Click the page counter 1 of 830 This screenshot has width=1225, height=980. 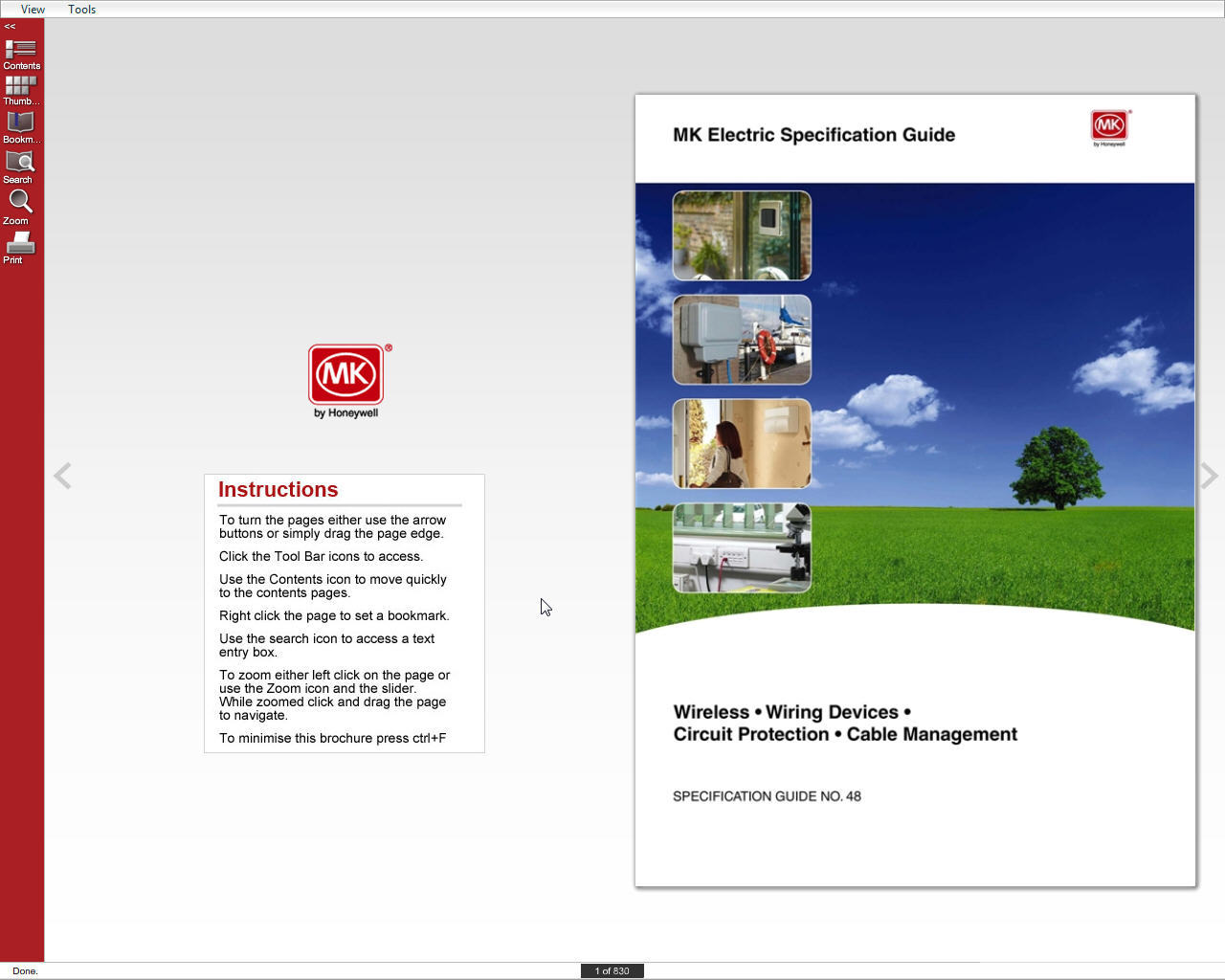click(612, 970)
